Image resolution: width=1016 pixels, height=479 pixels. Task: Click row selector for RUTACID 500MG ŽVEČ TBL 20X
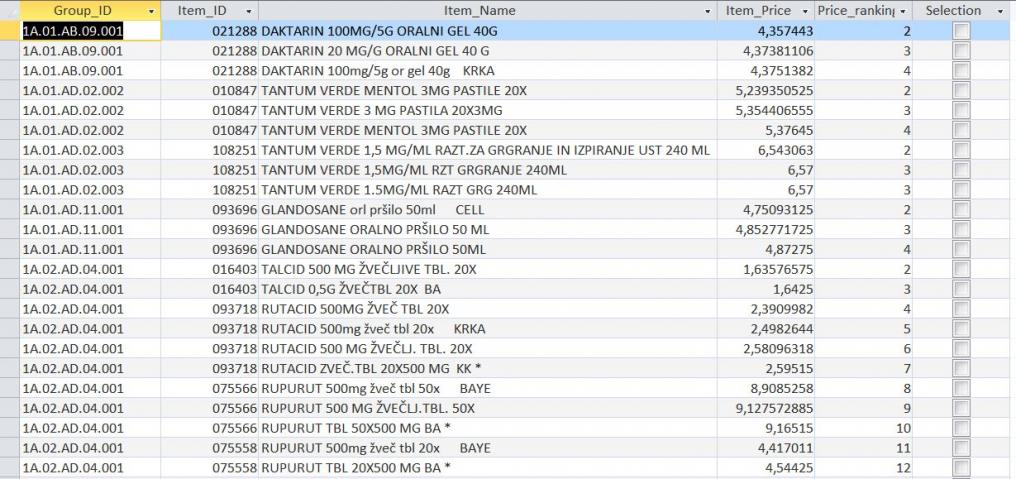pyautogui.click(x=10, y=309)
